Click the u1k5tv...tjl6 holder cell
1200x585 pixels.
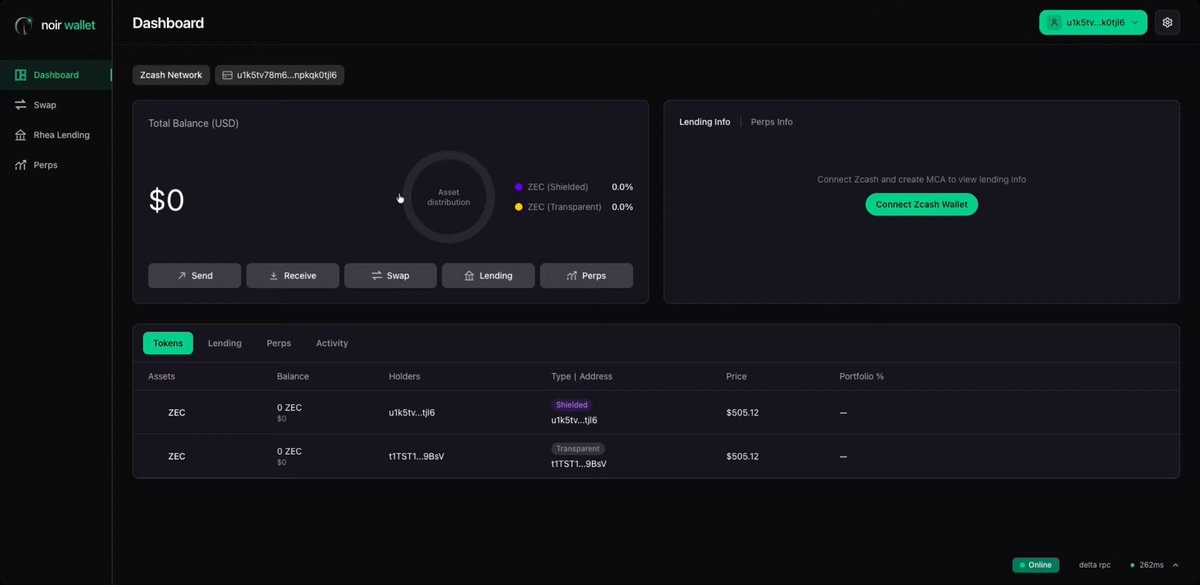(412, 412)
